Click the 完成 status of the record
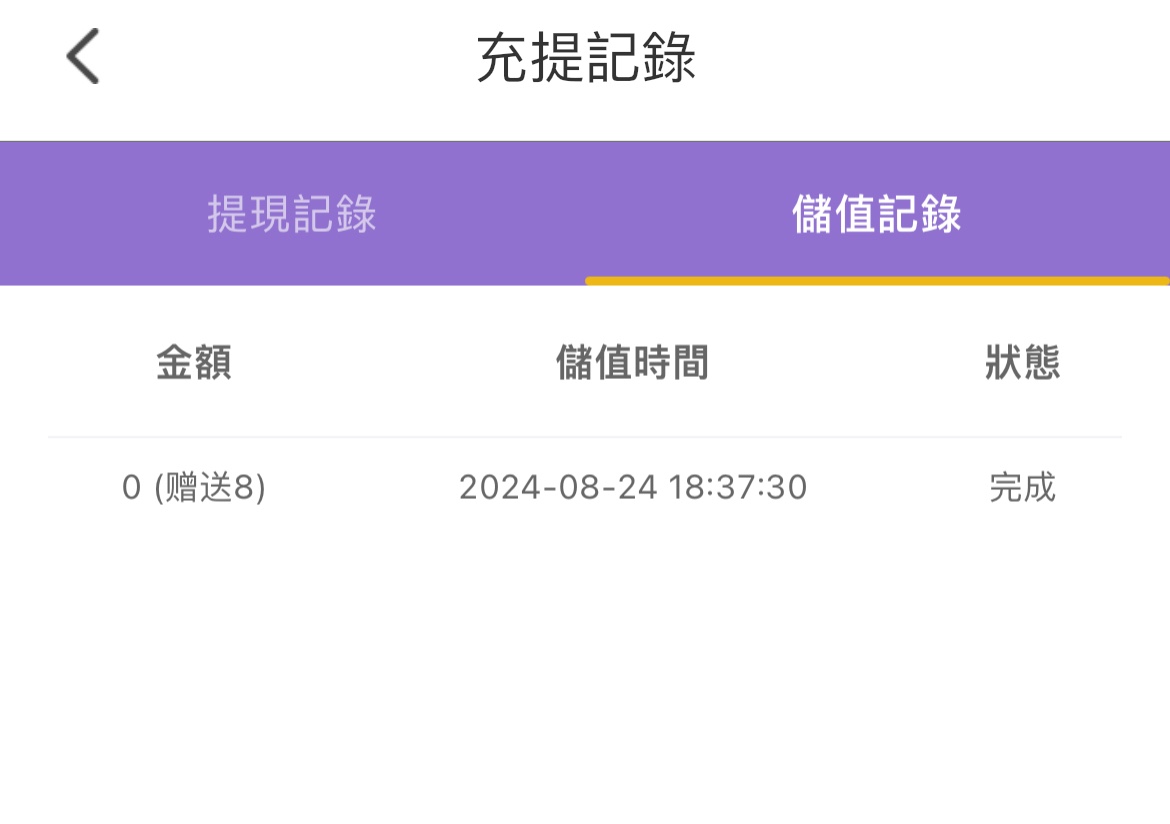Image resolution: width=1170 pixels, height=824 pixels. coord(1022,488)
